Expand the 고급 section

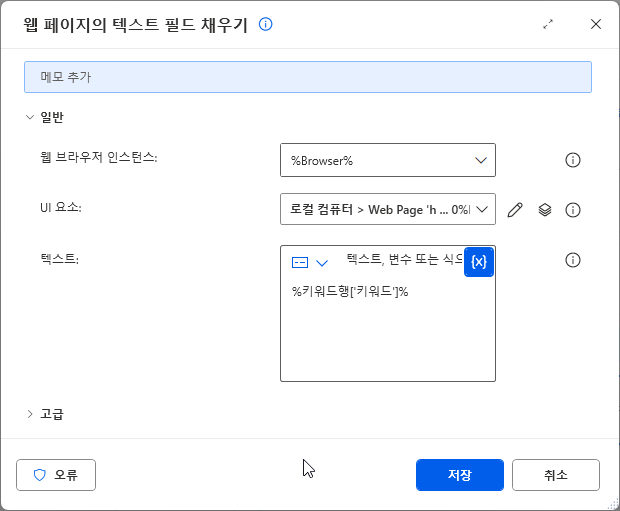click(30, 414)
